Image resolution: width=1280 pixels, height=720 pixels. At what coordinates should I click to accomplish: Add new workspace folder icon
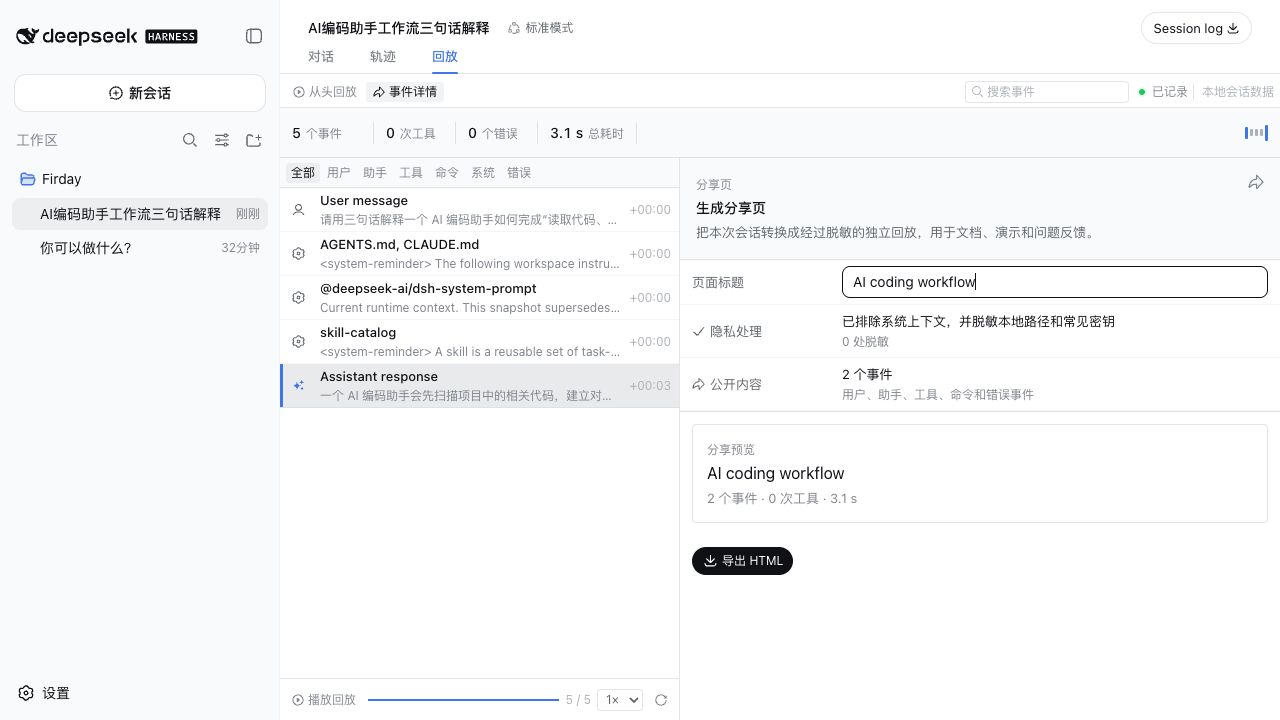tap(254, 140)
